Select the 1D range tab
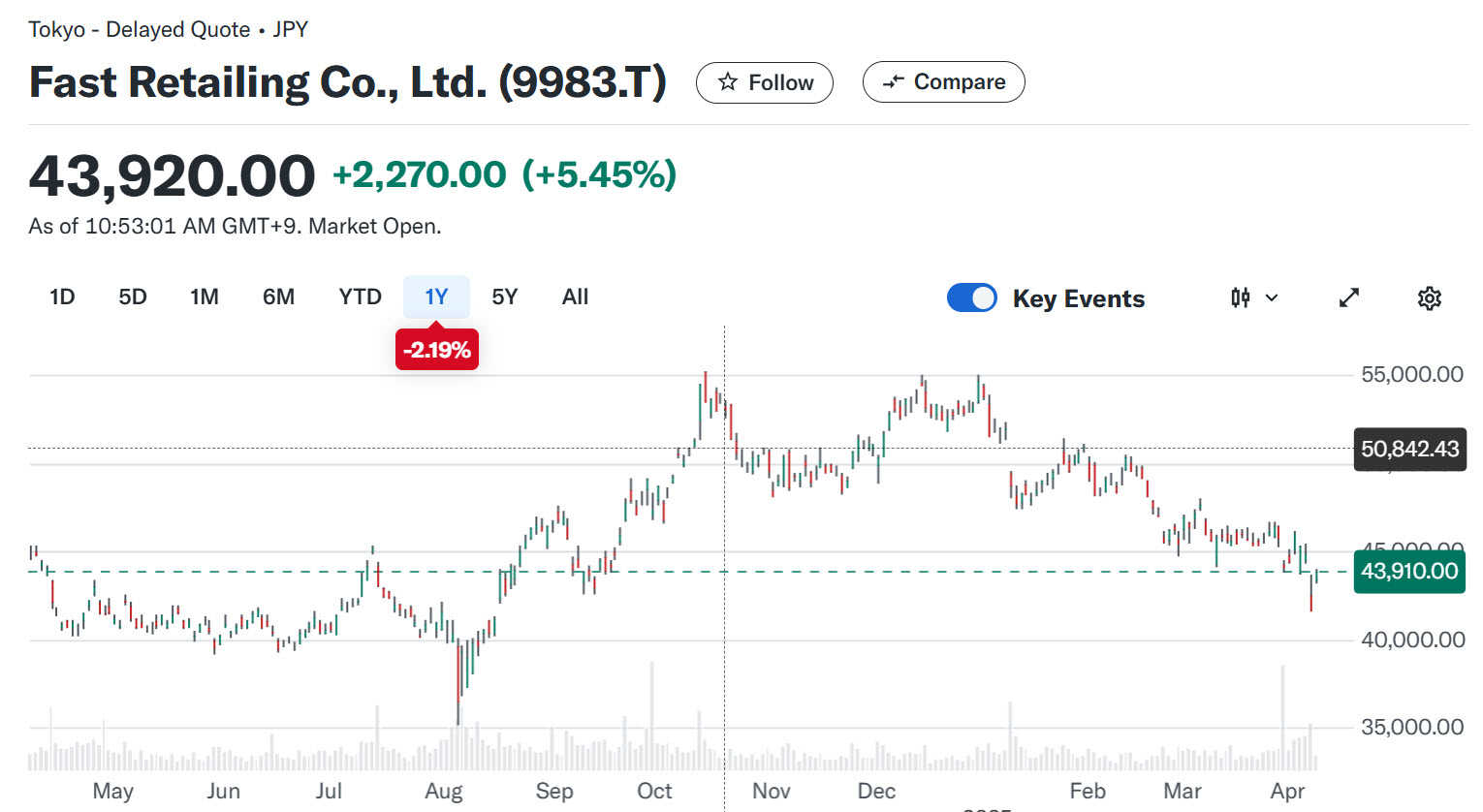Viewport: 1483px width, 812px height. [62, 297]
